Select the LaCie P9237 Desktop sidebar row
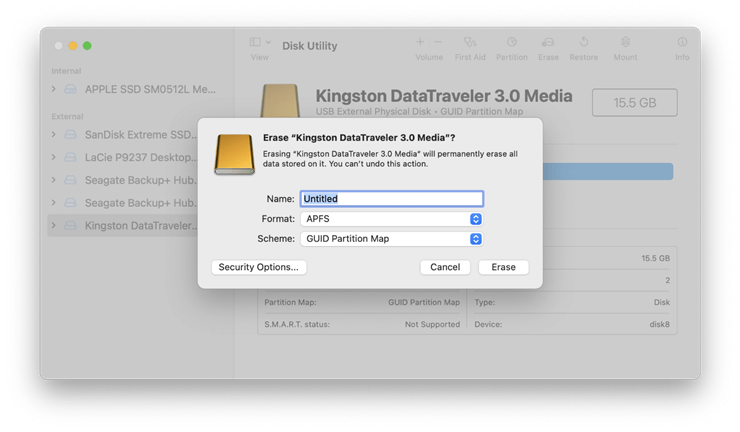This screenshot has width=740, height=432. coord(124,157)
